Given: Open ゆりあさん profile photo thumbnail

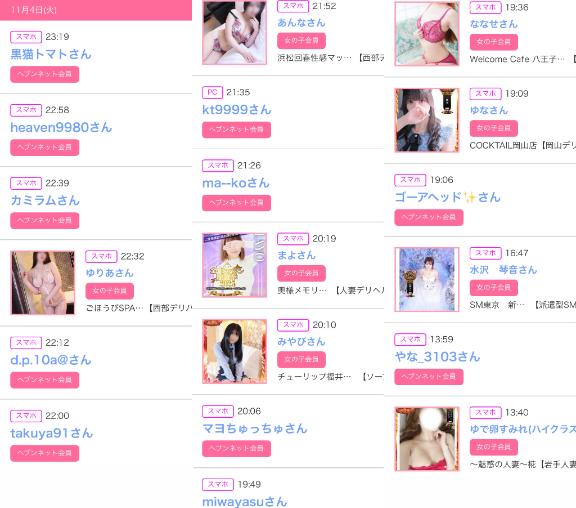Looking at the screenshot, I should pyautogui.click(x=43, y=282).
